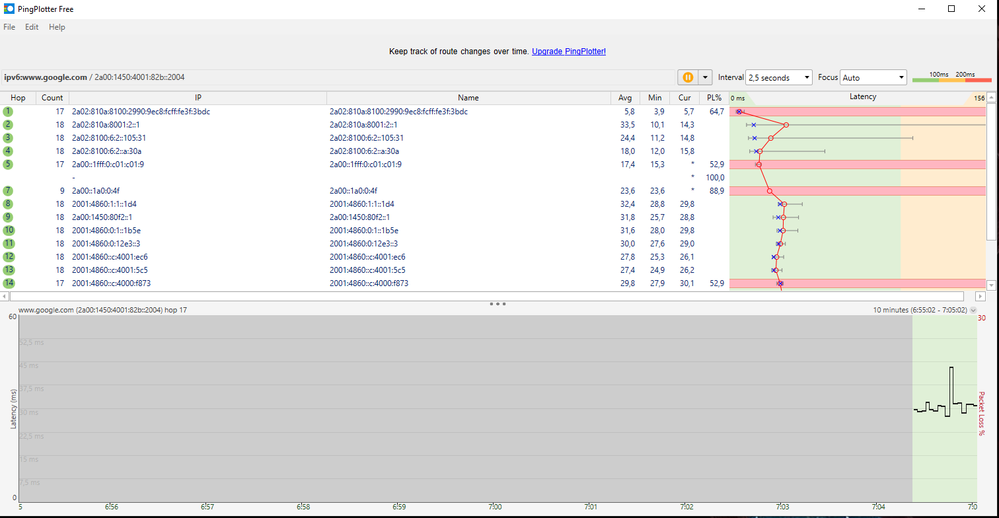Click name 2001:4860:0:12e3::3 in Name column
999x518 pixels.
pyautogui.click(x=364, y=243)
